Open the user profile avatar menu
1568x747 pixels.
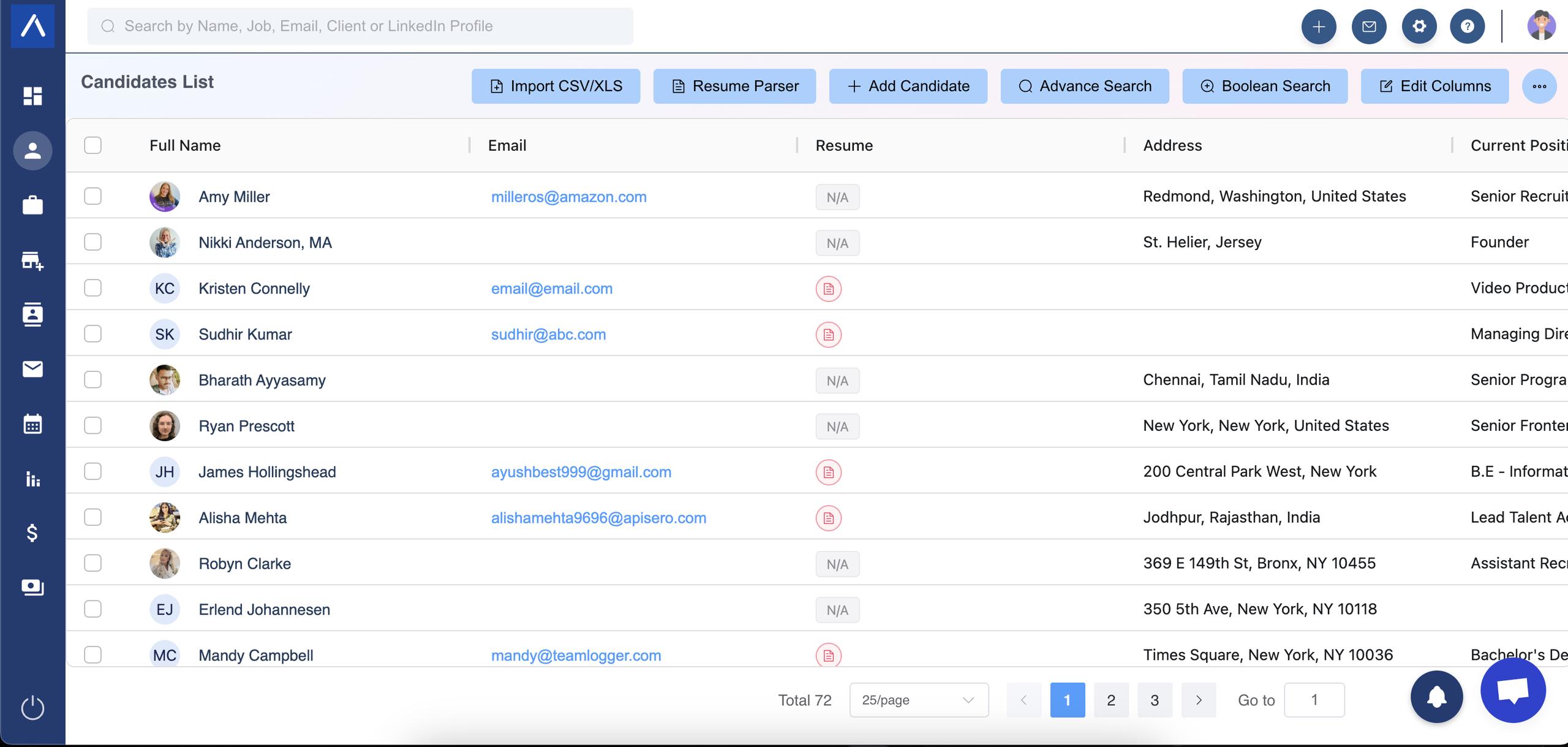(1541, 26)
